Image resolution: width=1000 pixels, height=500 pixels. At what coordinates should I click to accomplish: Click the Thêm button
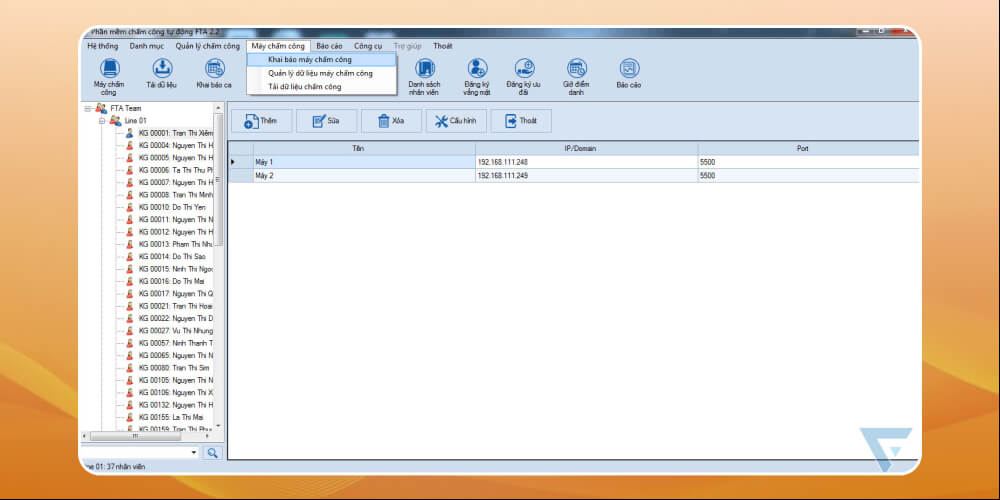pyautogui.click(x=261, y=120)
